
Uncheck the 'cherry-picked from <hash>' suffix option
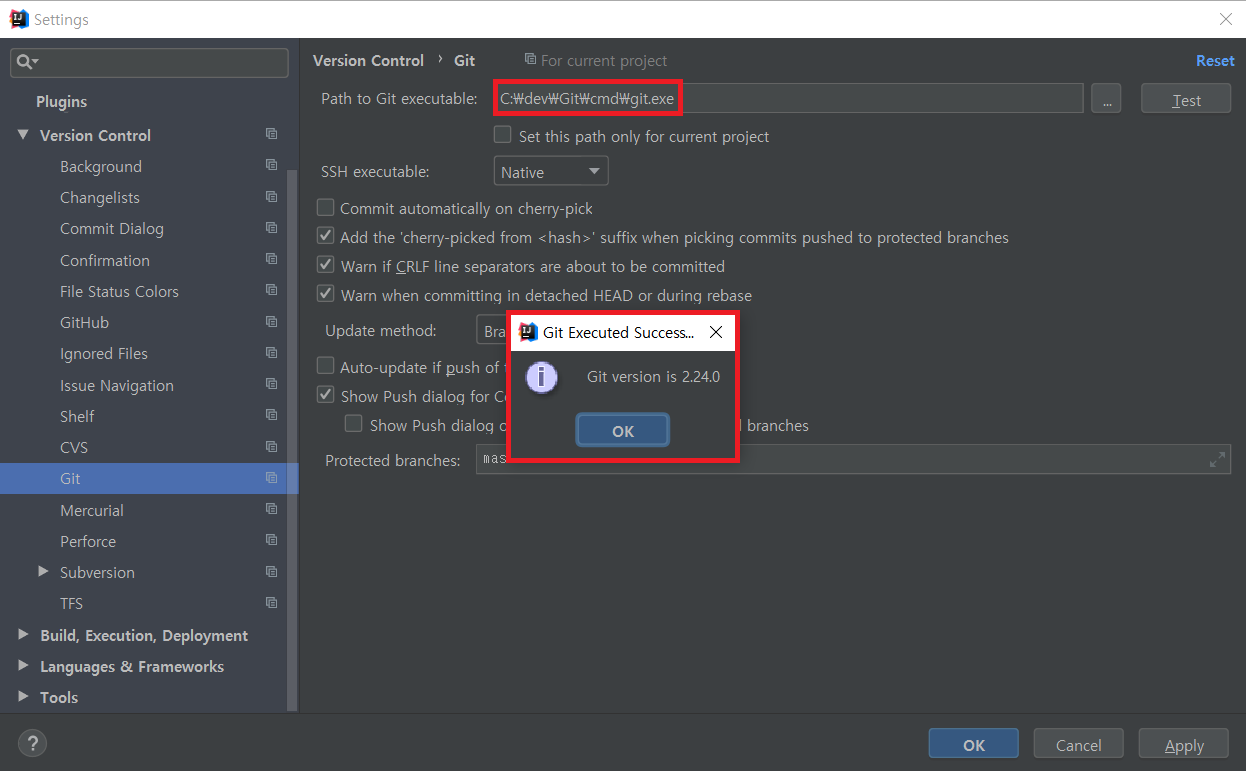pos(325,237)
